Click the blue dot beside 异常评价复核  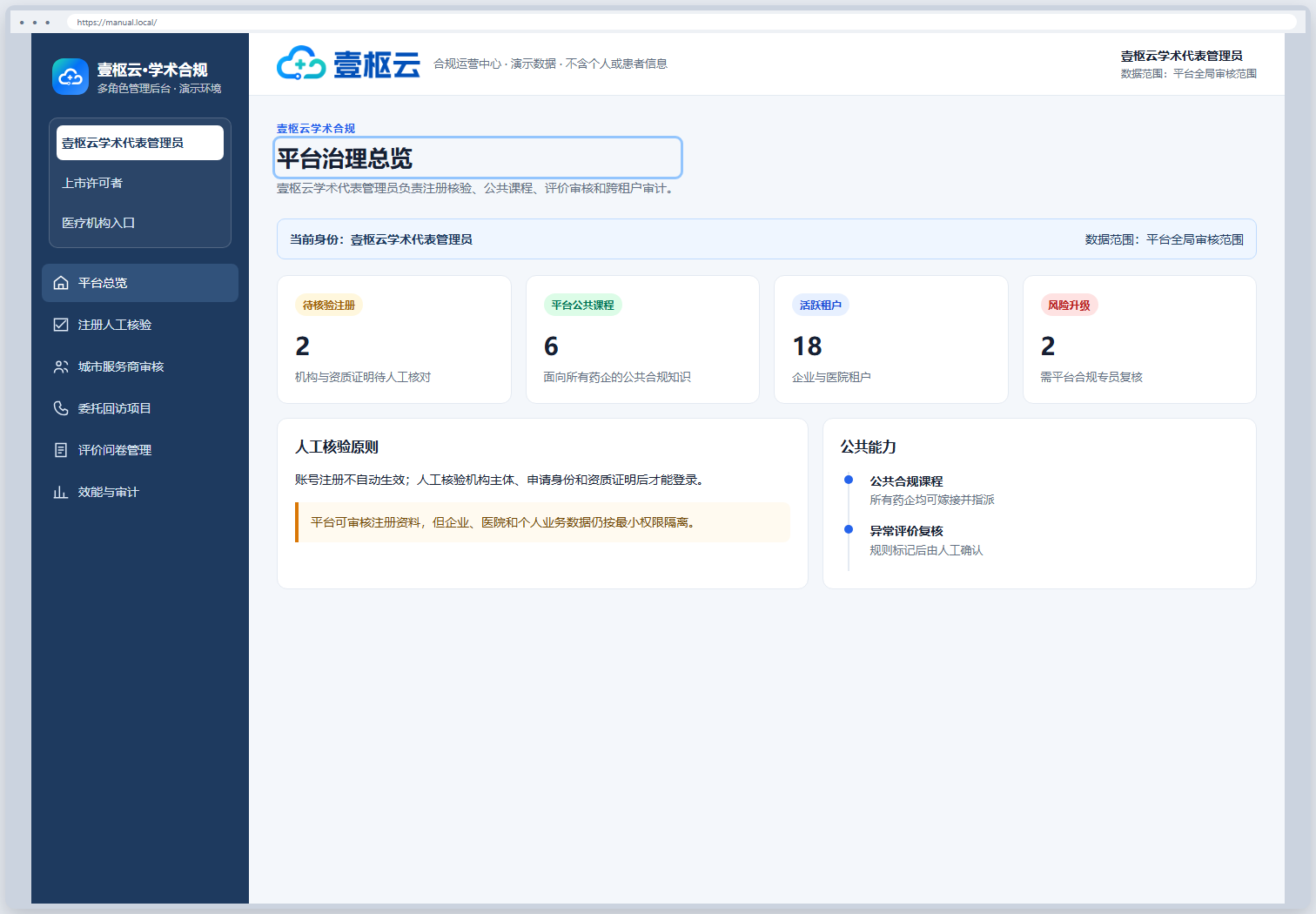849,529
